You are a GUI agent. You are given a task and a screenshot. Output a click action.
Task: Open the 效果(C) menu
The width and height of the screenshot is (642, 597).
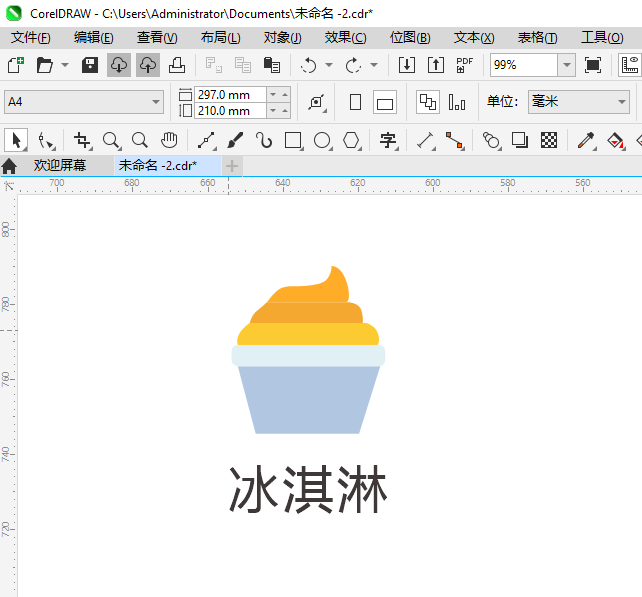tap(346, 38)
